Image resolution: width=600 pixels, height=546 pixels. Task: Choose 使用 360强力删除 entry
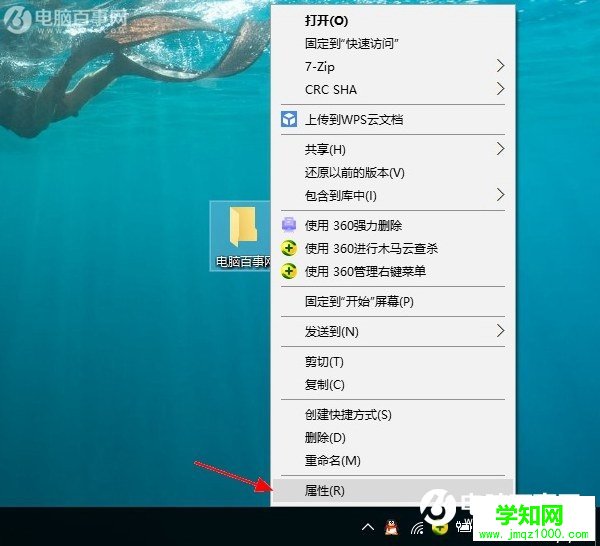point(393,225)
